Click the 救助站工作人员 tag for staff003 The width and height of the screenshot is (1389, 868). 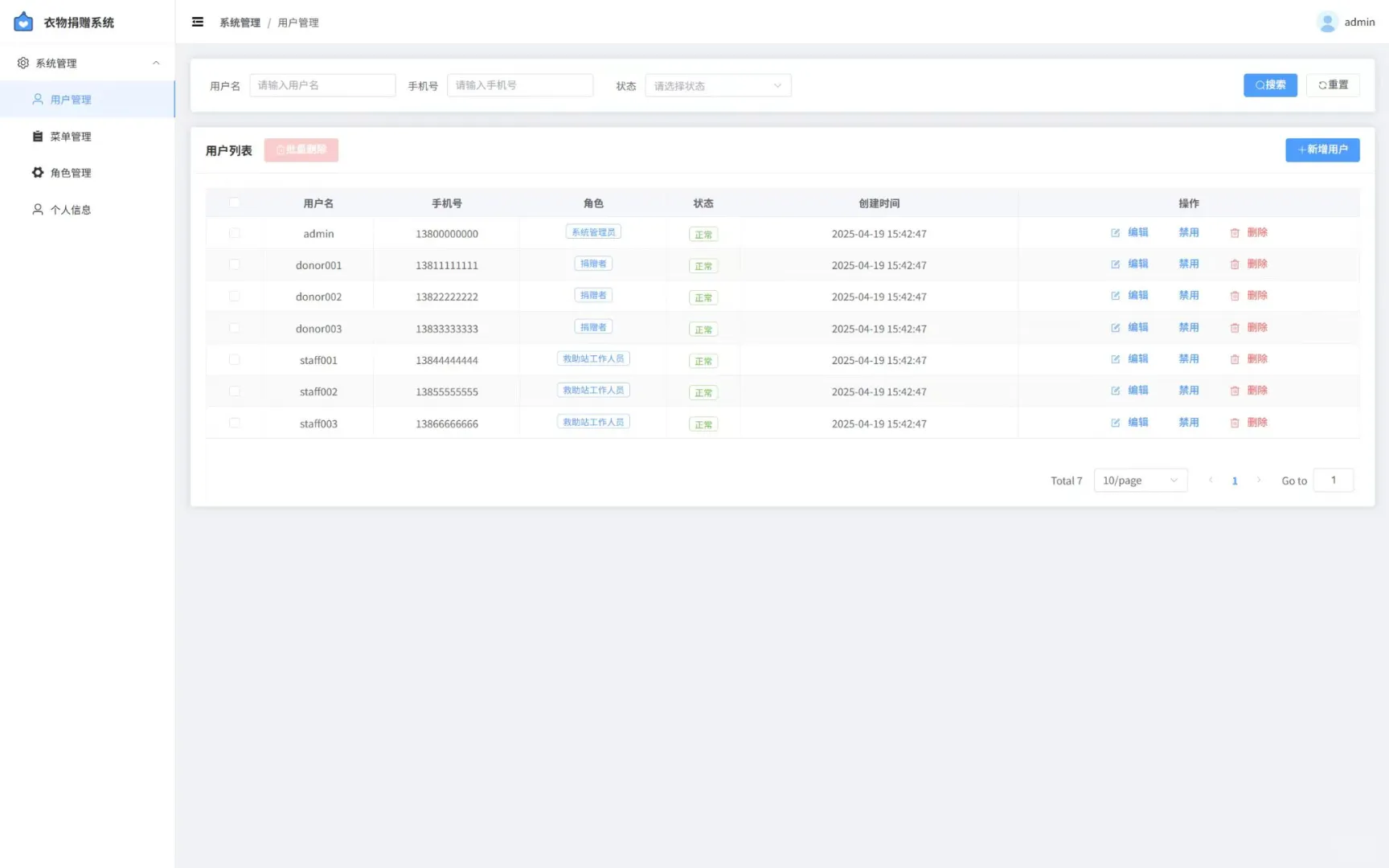coord(593,422)
